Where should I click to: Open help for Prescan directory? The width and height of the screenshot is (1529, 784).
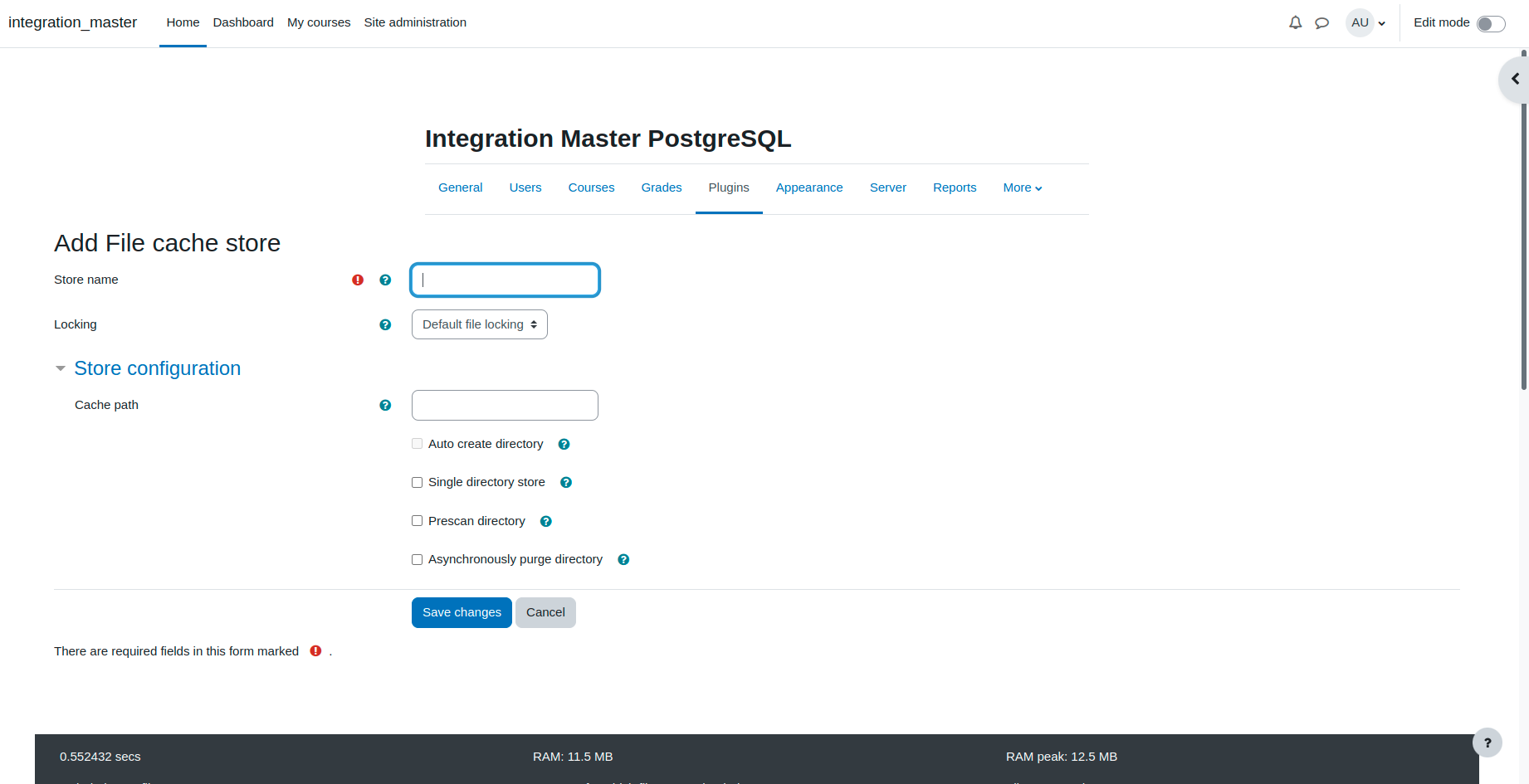(x=546, y=521)
